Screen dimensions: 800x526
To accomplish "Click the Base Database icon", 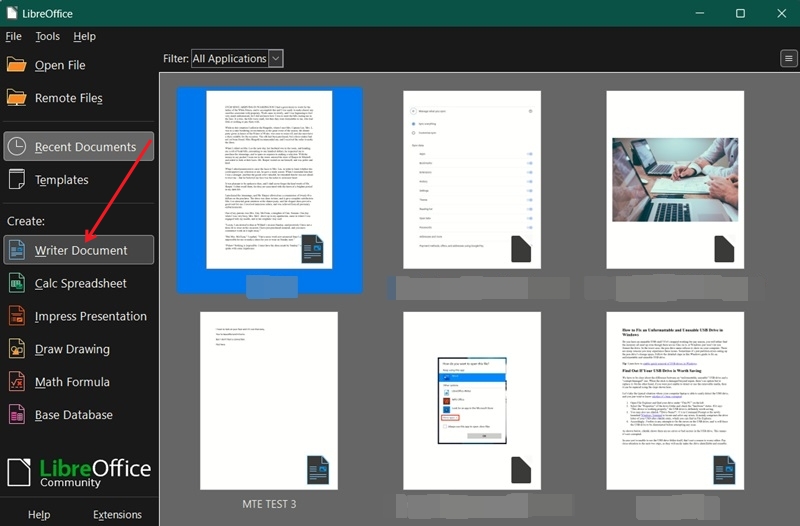I will 16,414.
